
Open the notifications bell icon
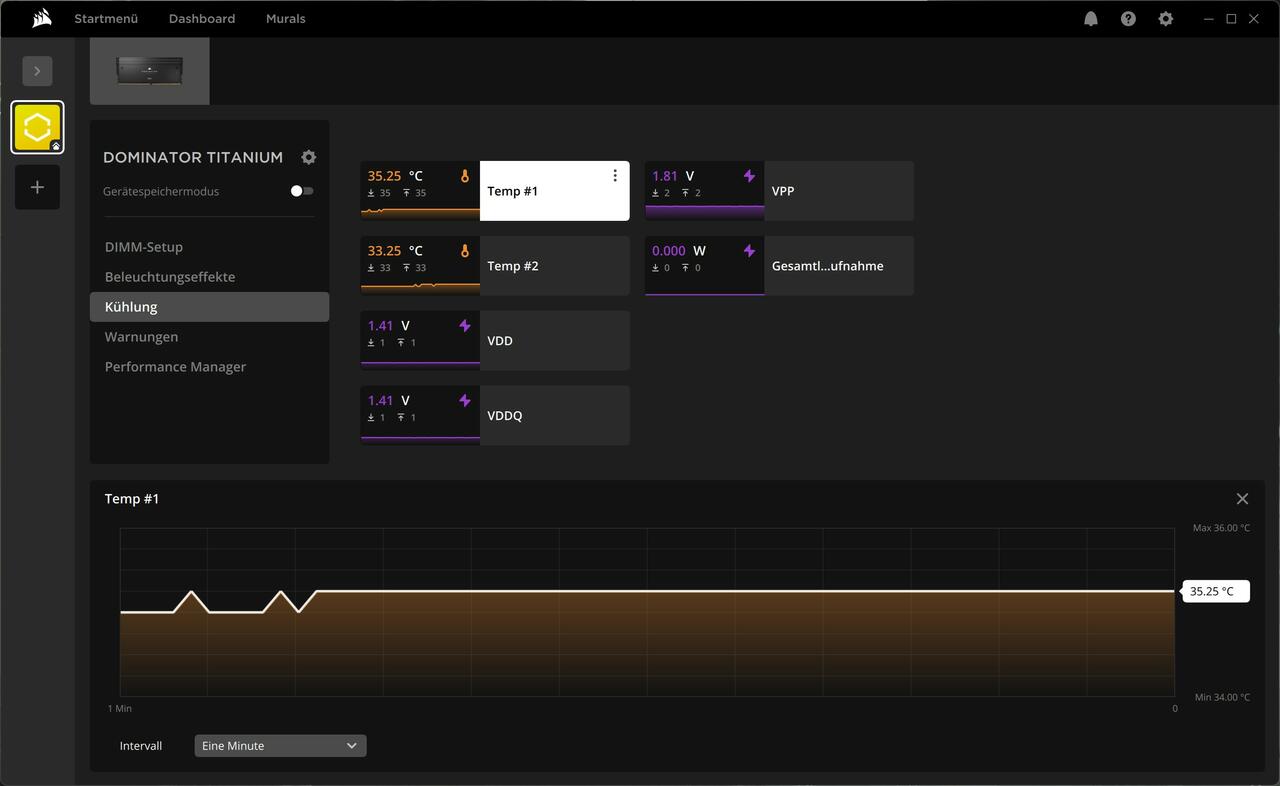1091,19
